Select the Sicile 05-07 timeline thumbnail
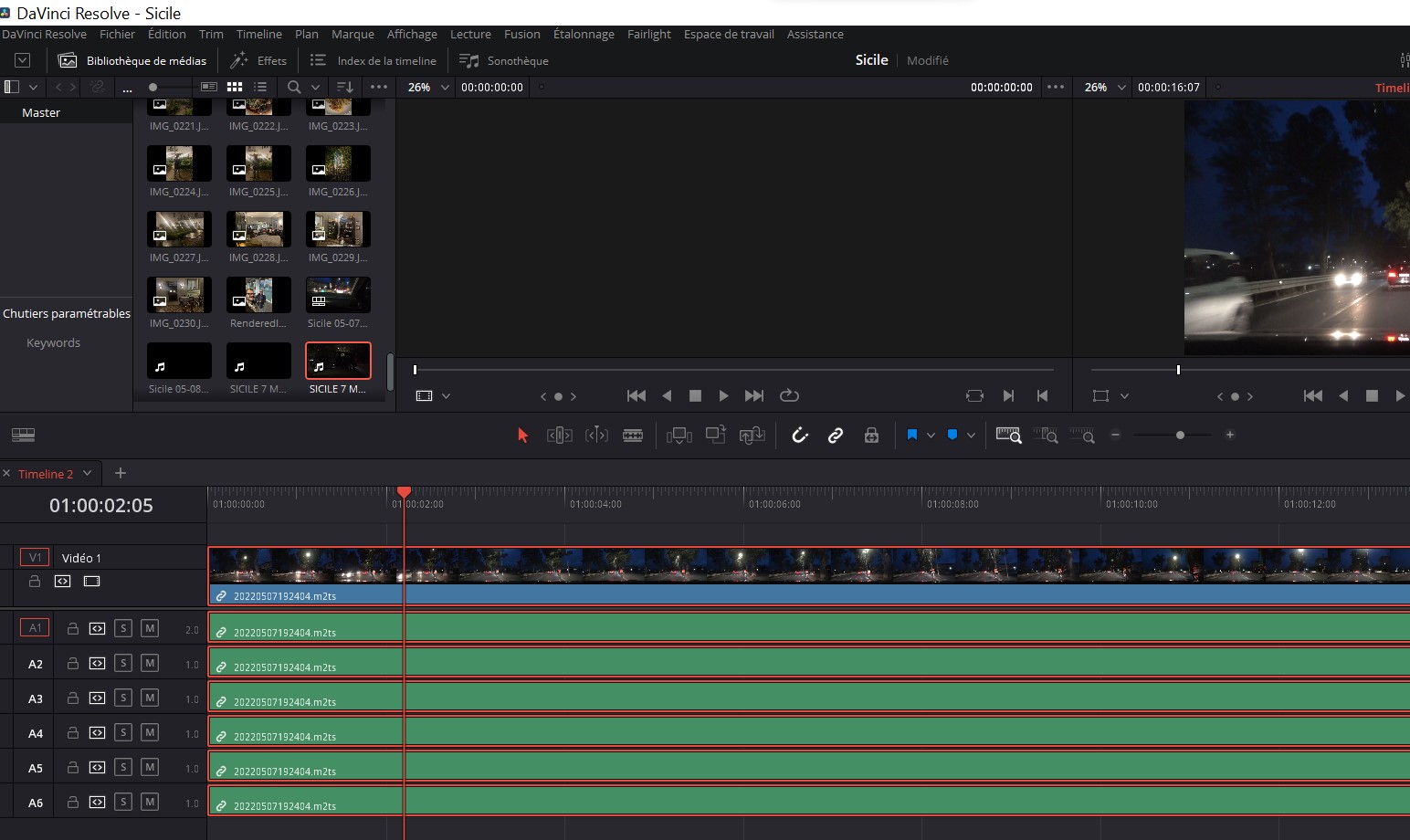 click(x=338, y=296)
